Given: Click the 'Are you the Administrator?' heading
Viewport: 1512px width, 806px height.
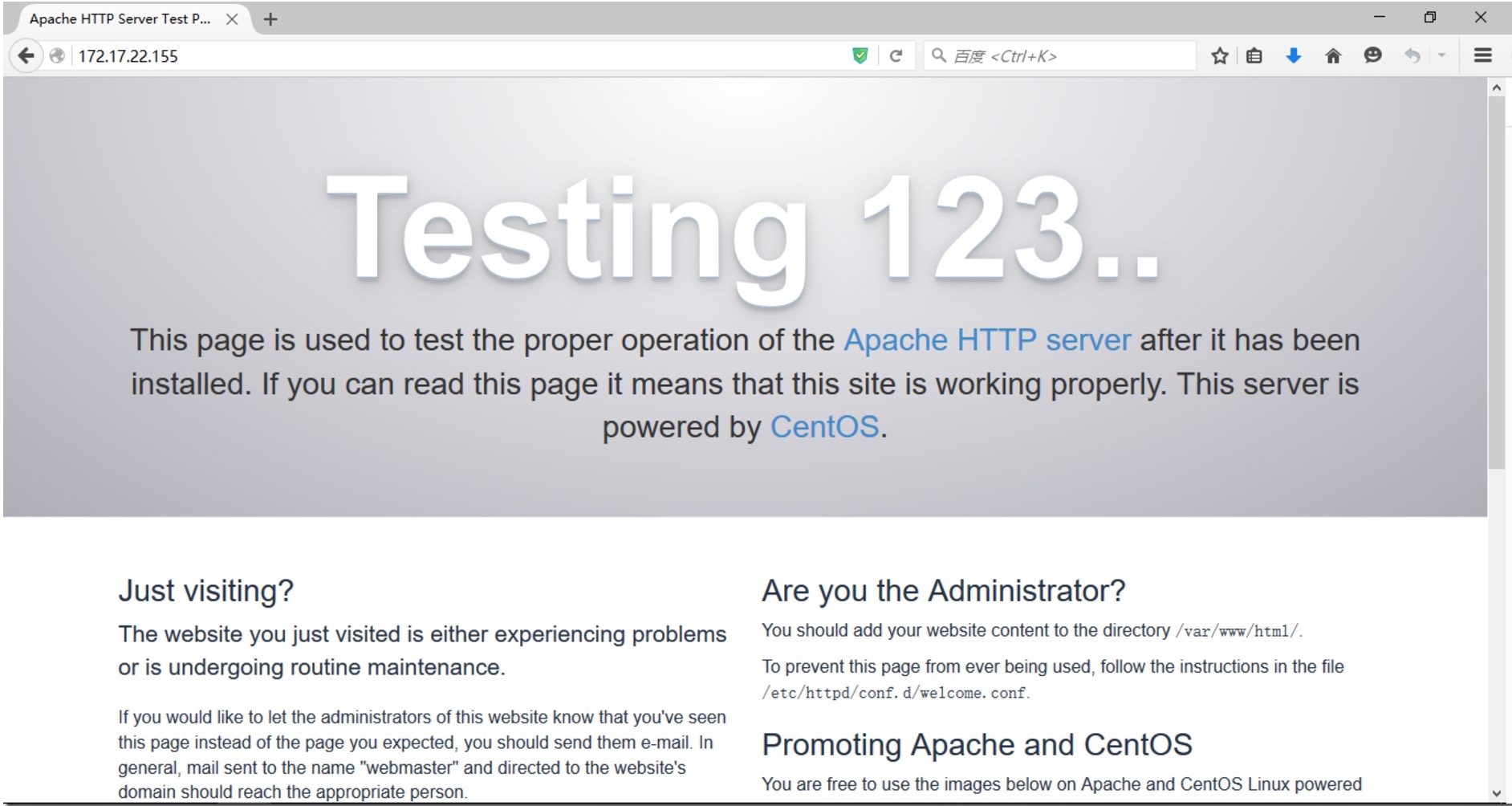Looking at the screenshot, I should [x=944, y=591].
